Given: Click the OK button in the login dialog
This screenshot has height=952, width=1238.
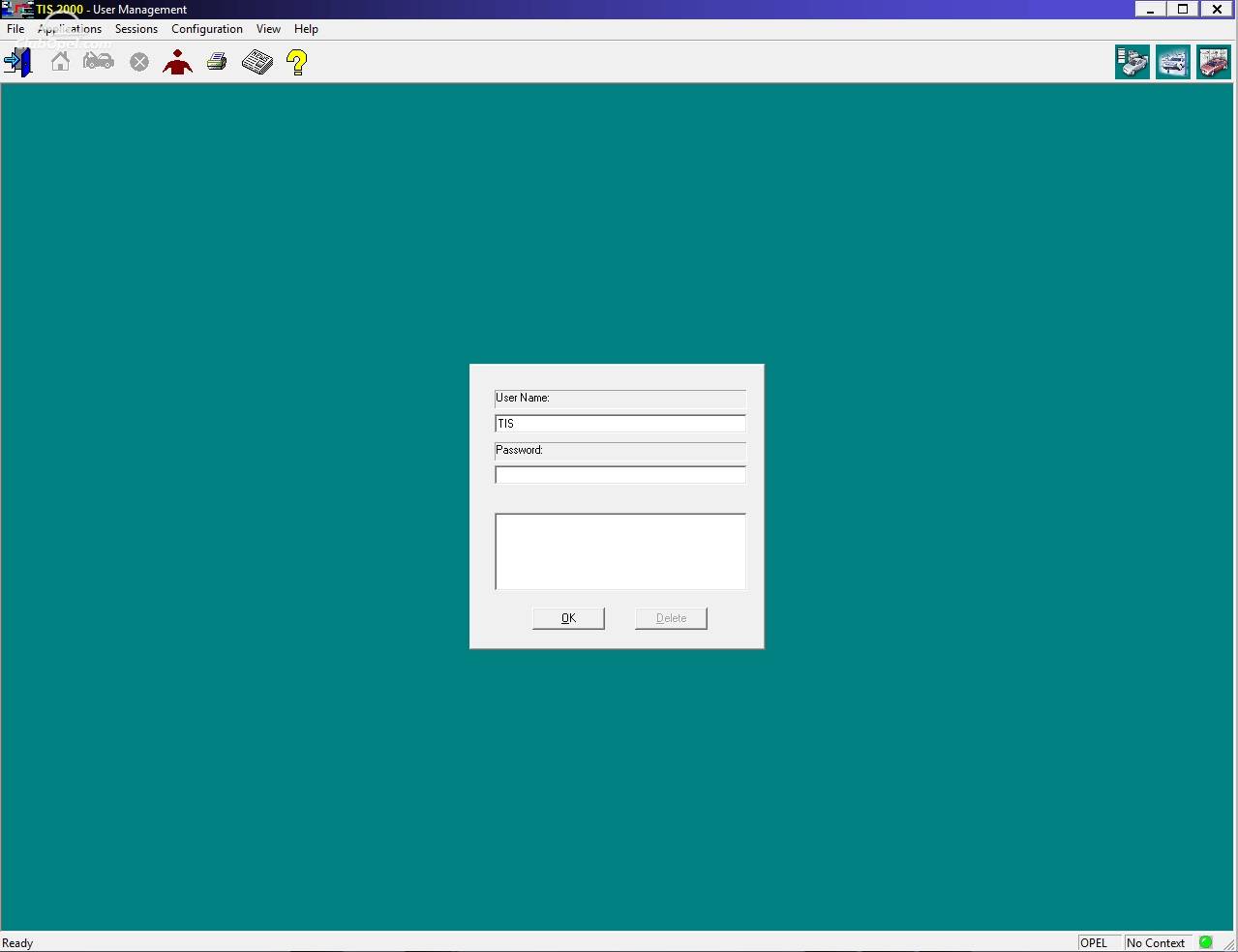Looking at the screenshot, I should coord(568,618).
